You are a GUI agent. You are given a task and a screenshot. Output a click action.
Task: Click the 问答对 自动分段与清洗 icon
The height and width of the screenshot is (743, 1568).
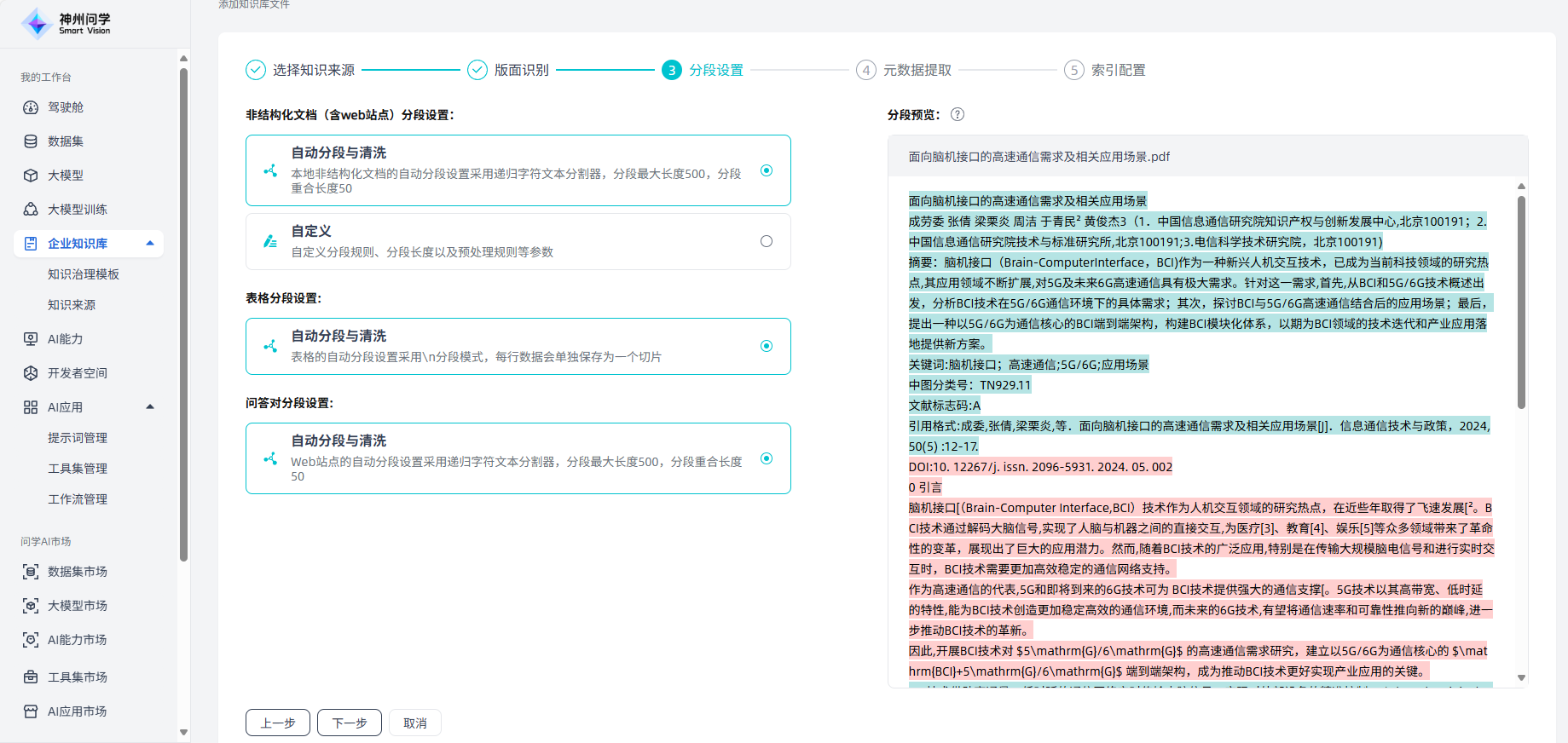270,458
